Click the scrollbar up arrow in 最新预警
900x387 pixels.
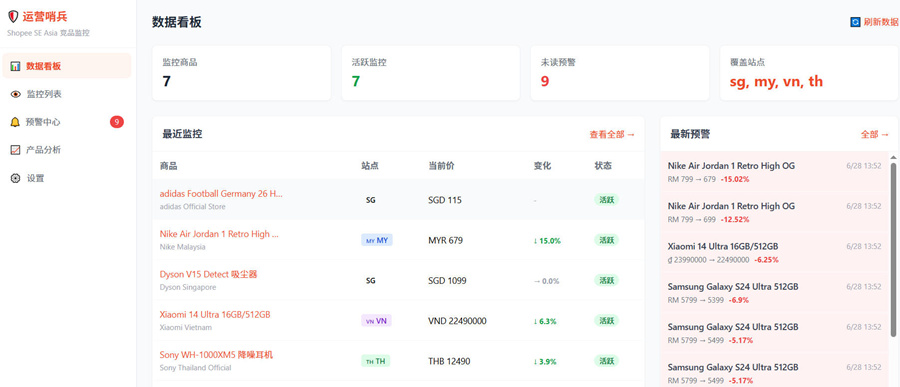point(893,157)
